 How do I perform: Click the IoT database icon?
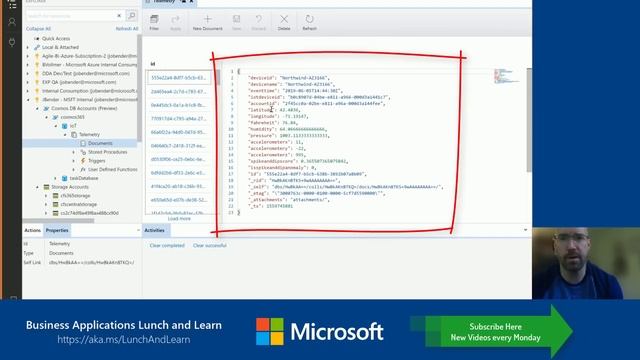point(64,126)
